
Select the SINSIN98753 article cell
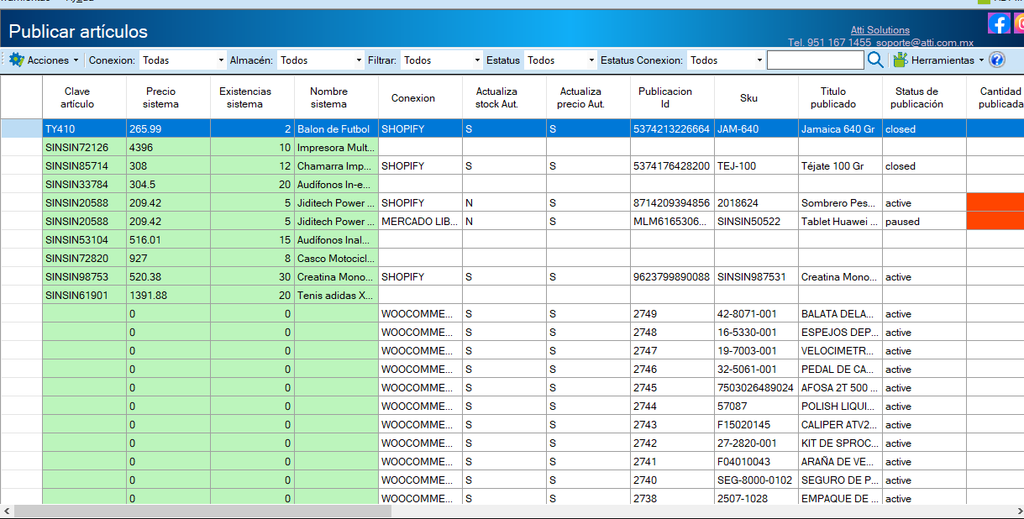[85, 277]
